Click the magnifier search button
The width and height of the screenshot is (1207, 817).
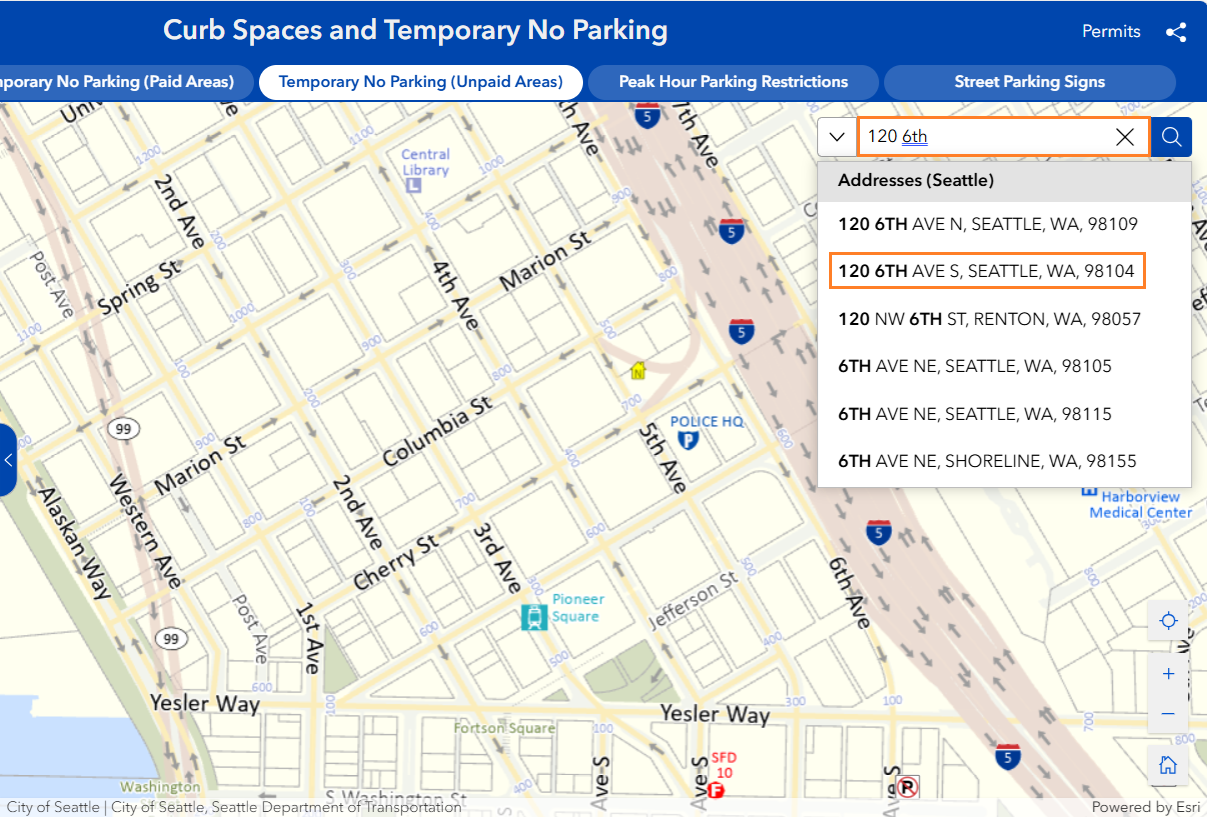tap(1171, 137)
